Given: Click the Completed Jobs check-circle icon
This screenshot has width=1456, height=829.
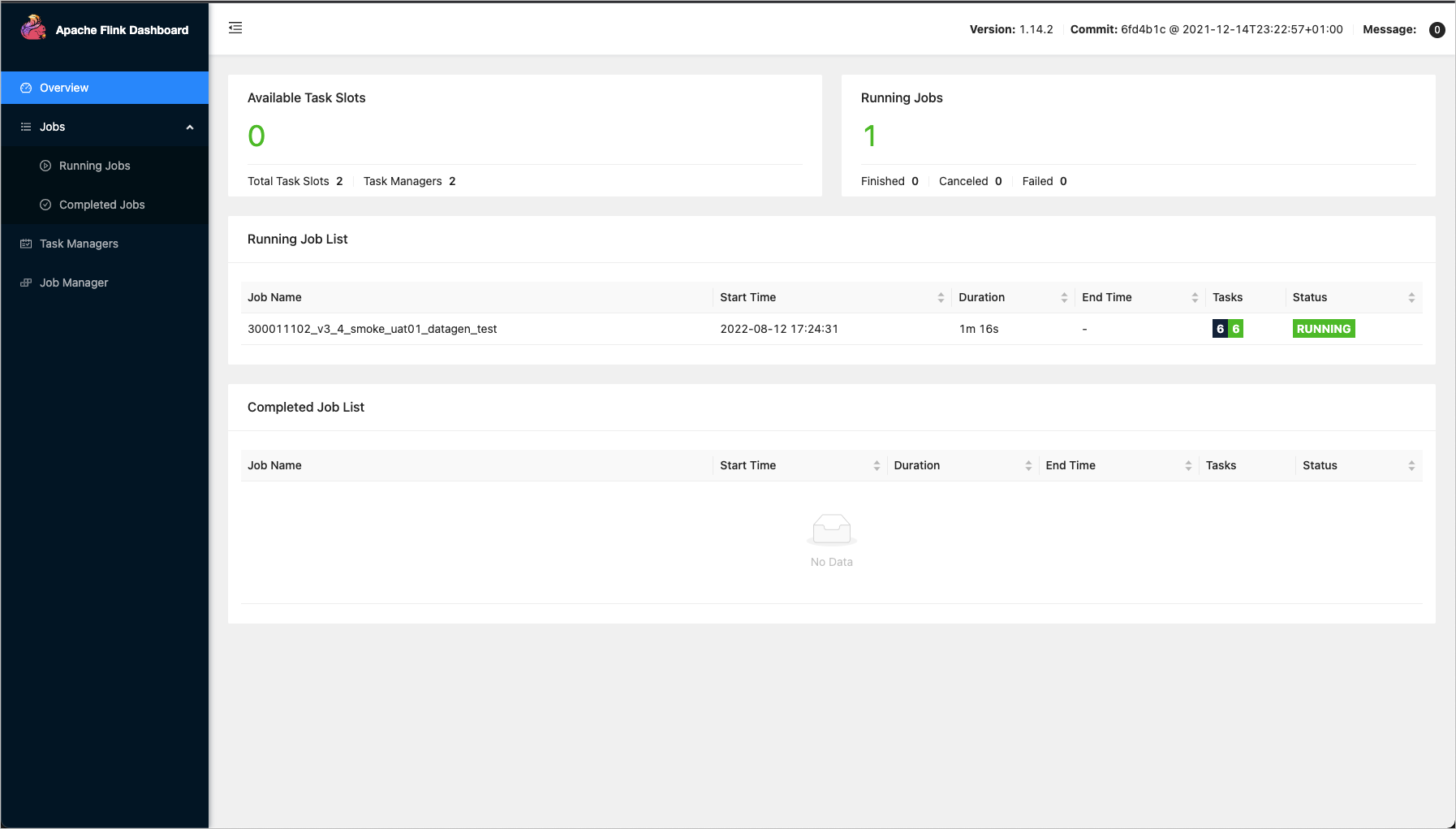Looking at the screenshot, I should click(x=45, y=205).
